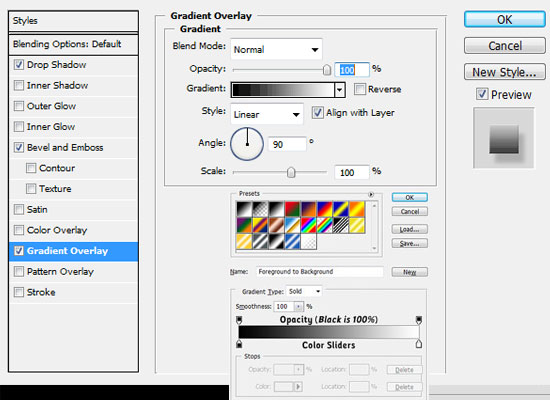Pick the blue and white striped preset
This screenshot has height=400, width=550.
293,242
